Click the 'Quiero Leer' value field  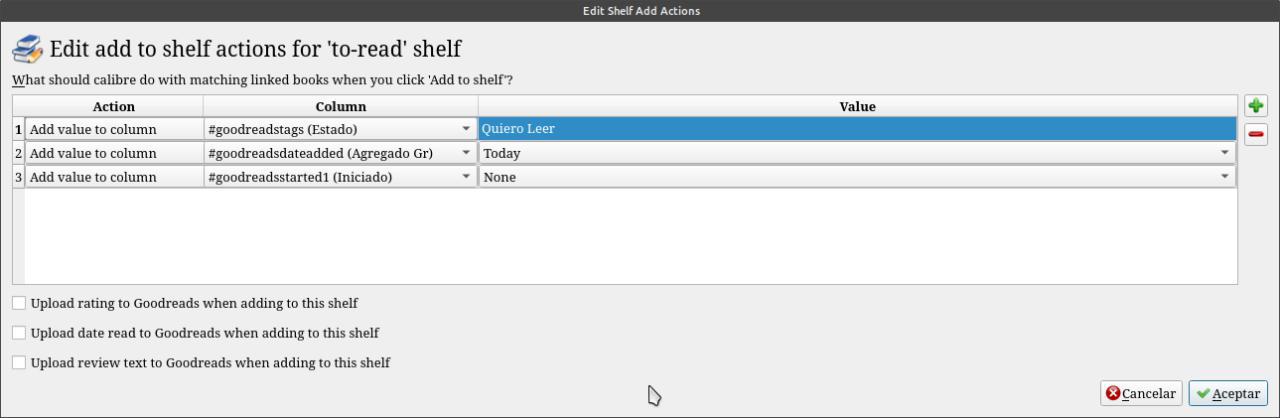point(856,129)
